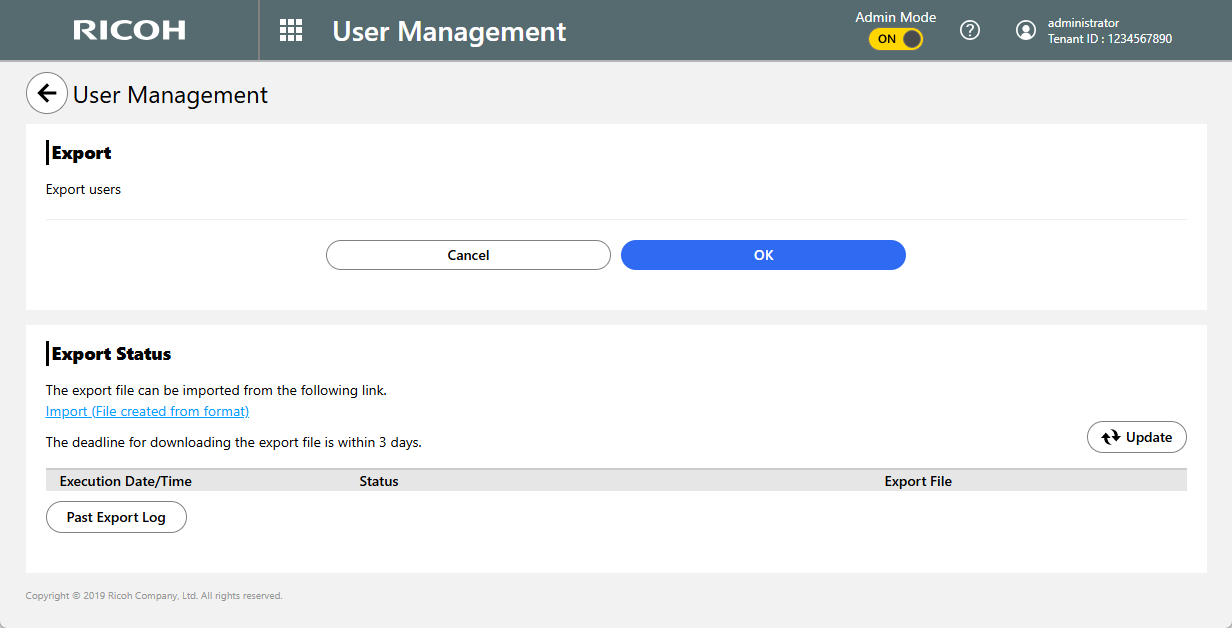Click the help question mark icon
The width and height of the screenshot is (1232, 628).
coord(969,30)
